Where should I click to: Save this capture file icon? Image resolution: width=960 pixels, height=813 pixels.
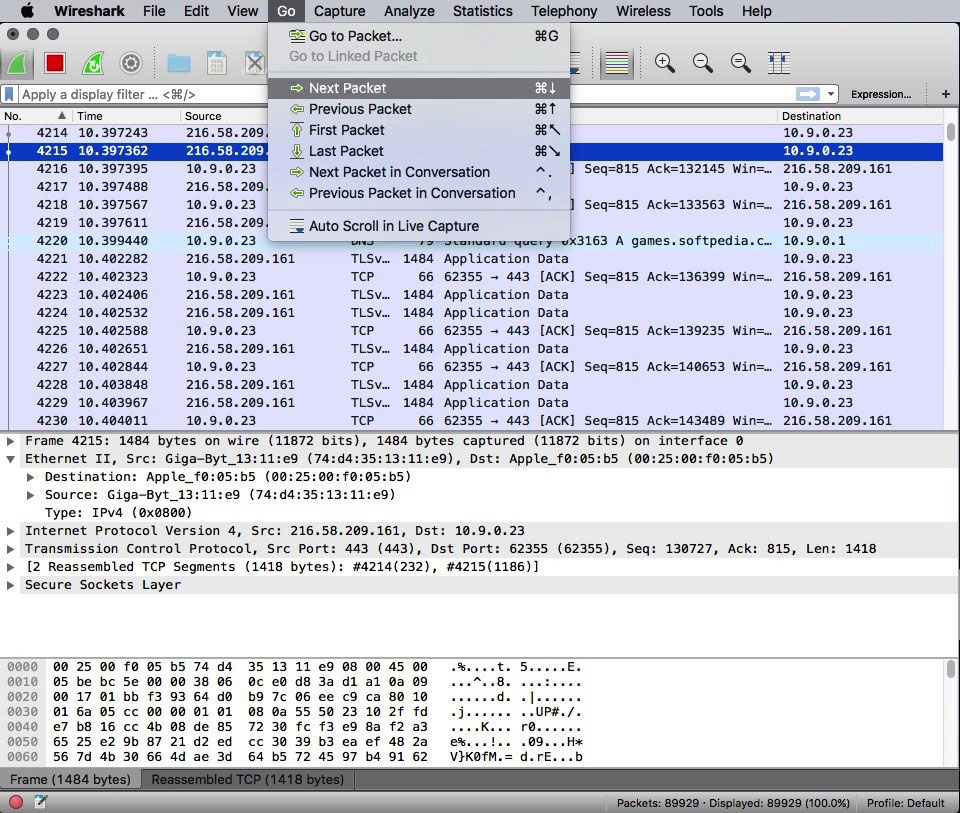pyautogui.click(x=217, y=63)
